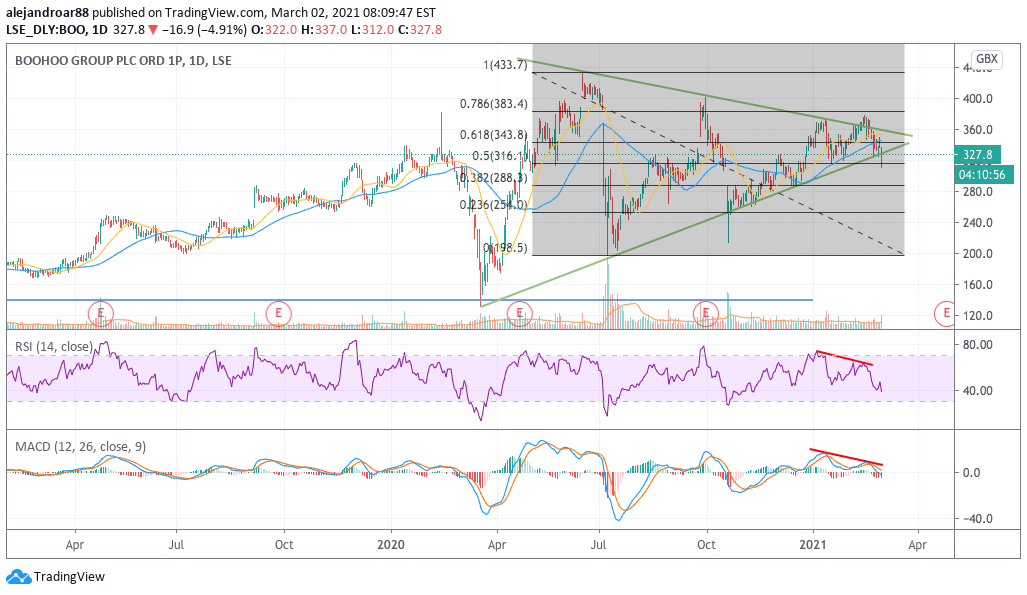
Task: Click the 360.0 price axis label
Action: click(977, 130)
